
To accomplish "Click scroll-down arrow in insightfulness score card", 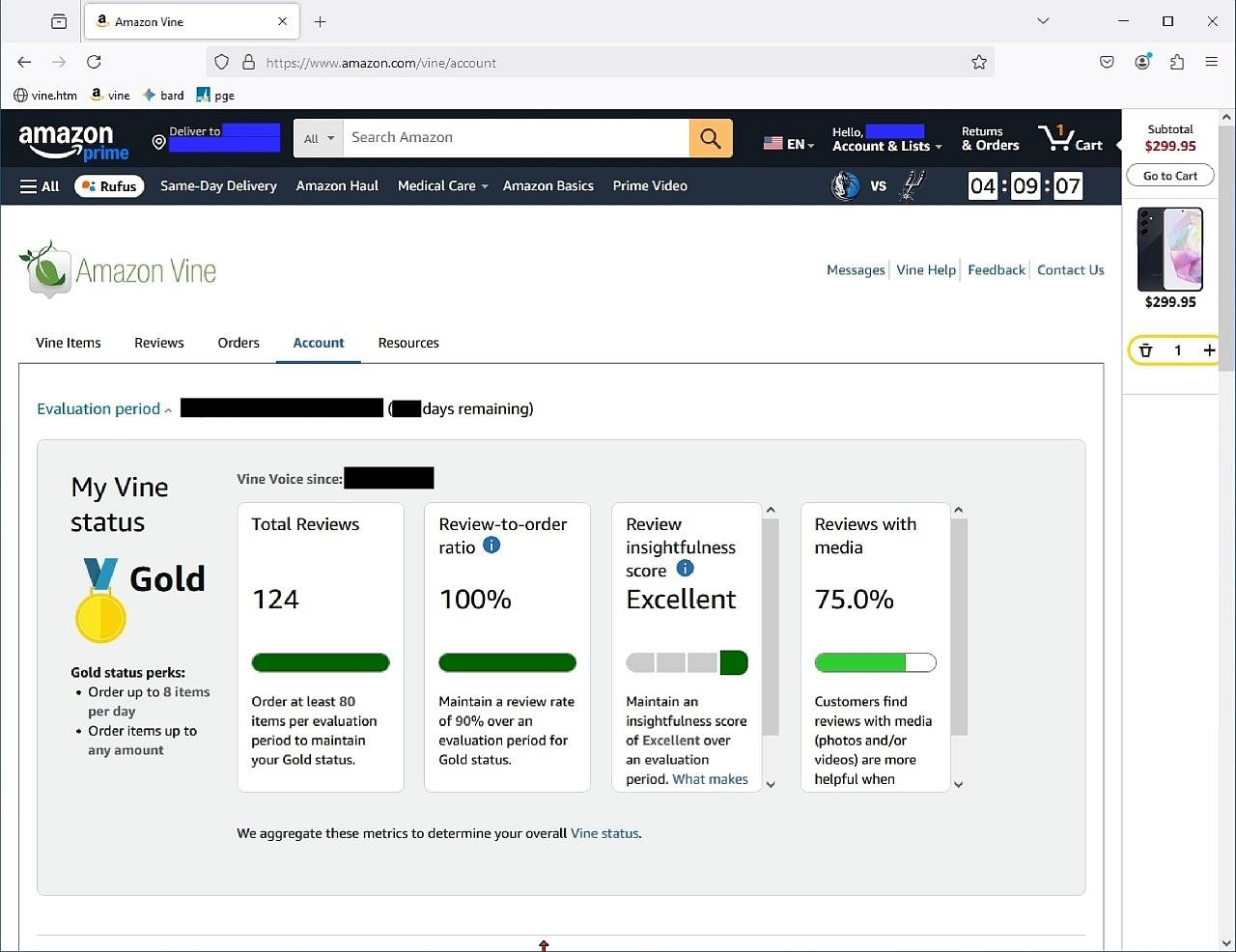I will click(771, 784).
